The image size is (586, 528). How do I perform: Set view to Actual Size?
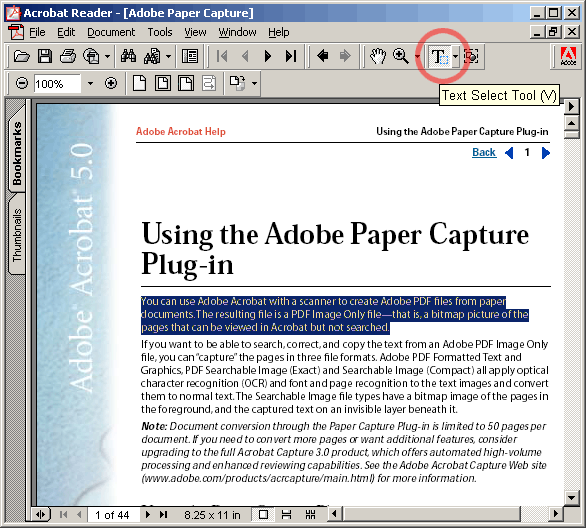139,83
